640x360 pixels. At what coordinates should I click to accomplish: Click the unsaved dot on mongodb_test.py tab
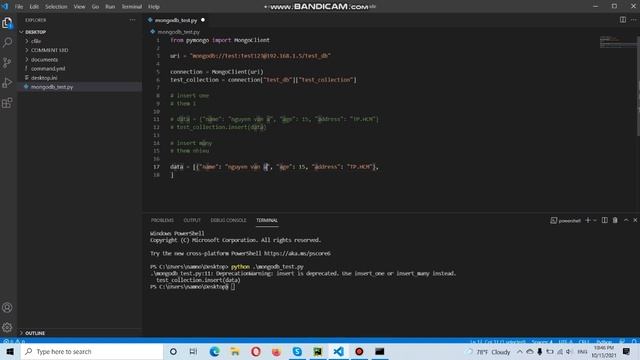203,20
